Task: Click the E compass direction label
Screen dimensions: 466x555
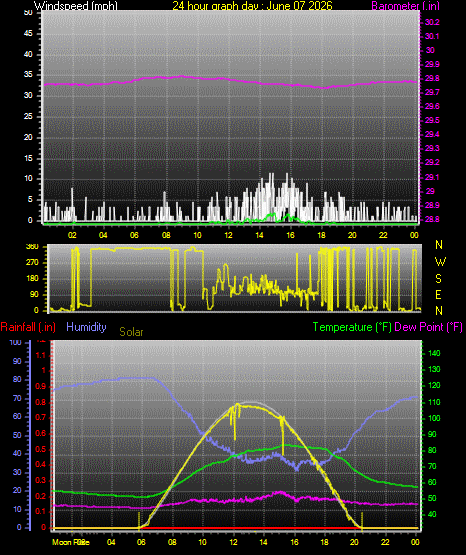Action: [x=438, y=294]
